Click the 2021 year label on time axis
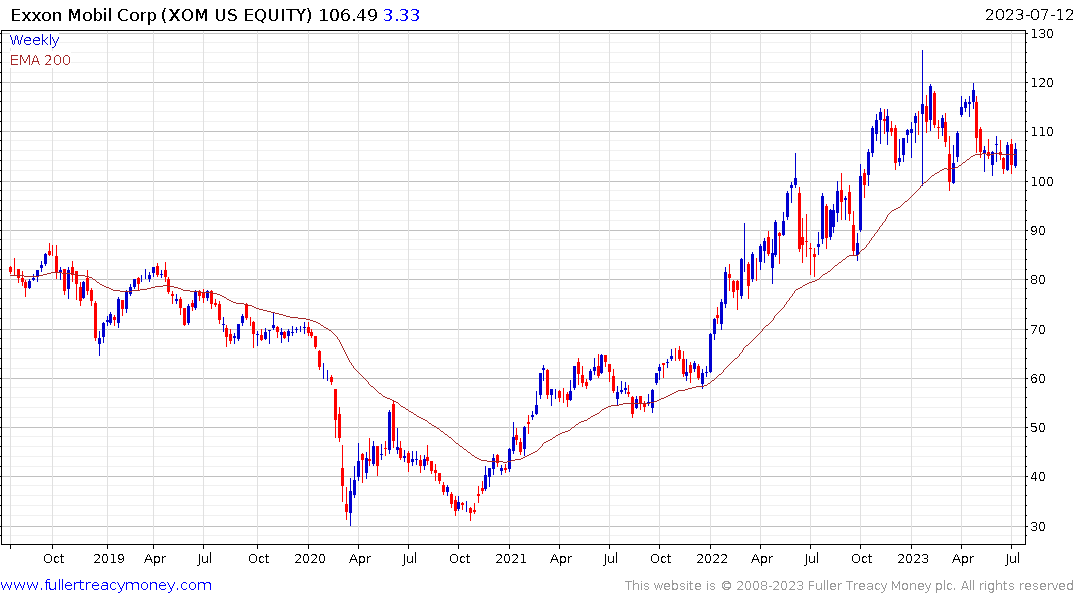This screenshot has width=1075, height=600. point(510,559)
